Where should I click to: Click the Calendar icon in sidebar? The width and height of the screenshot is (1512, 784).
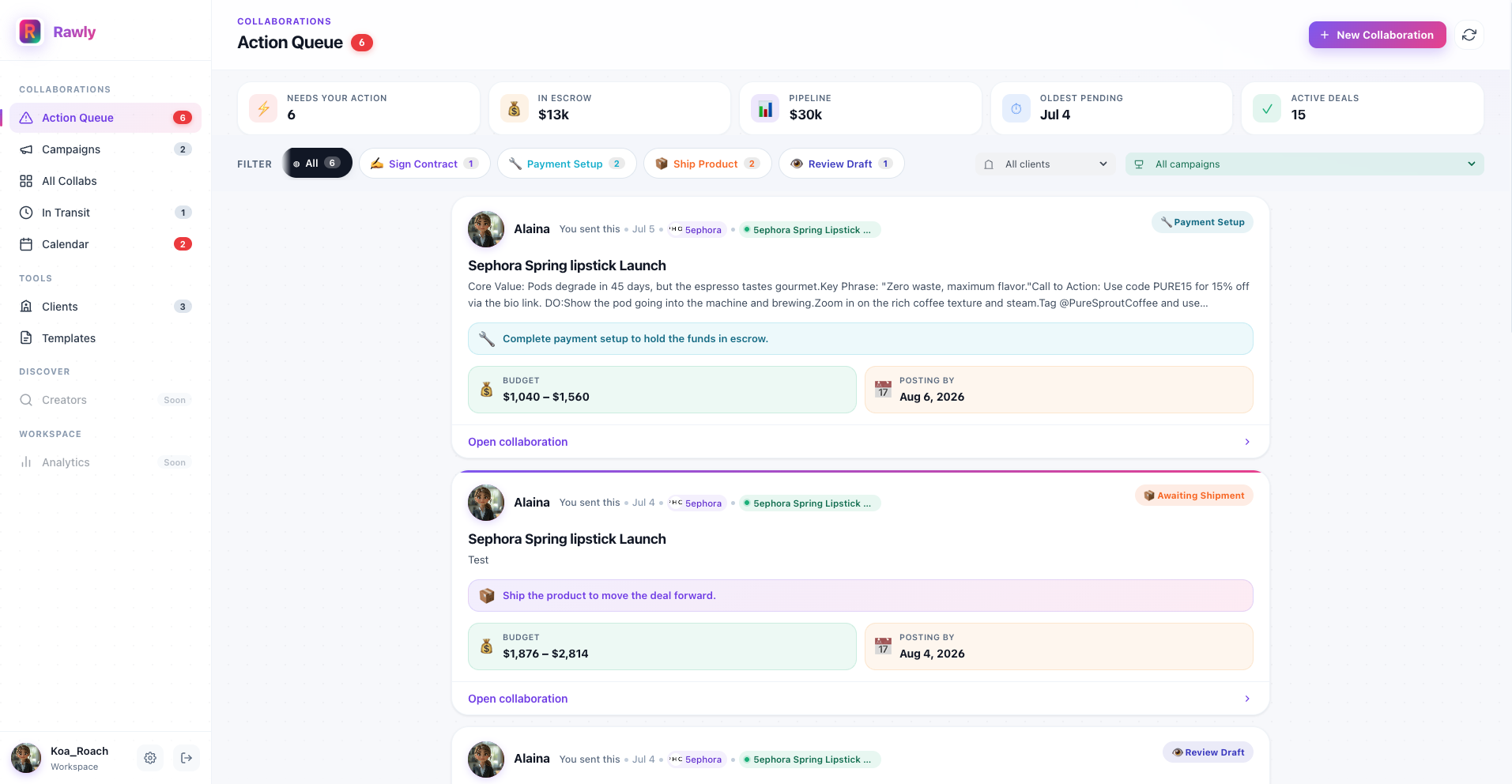click(x=26, y=244)
